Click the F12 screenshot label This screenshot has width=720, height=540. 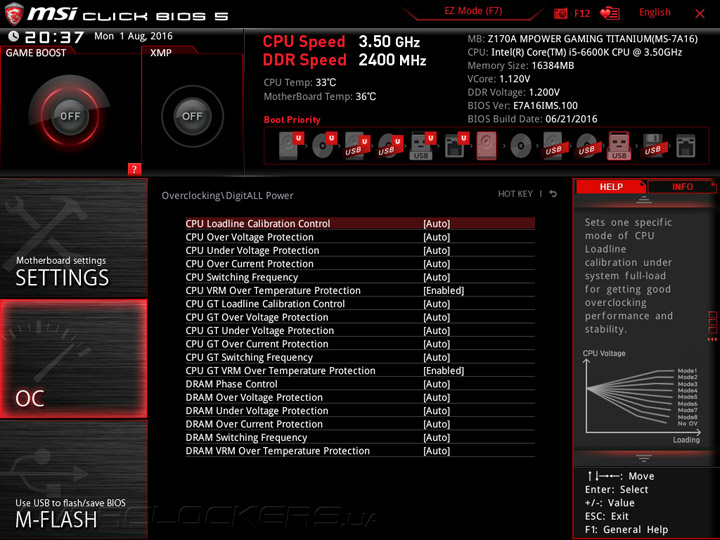pyautogui.click(x=582, y=13)
